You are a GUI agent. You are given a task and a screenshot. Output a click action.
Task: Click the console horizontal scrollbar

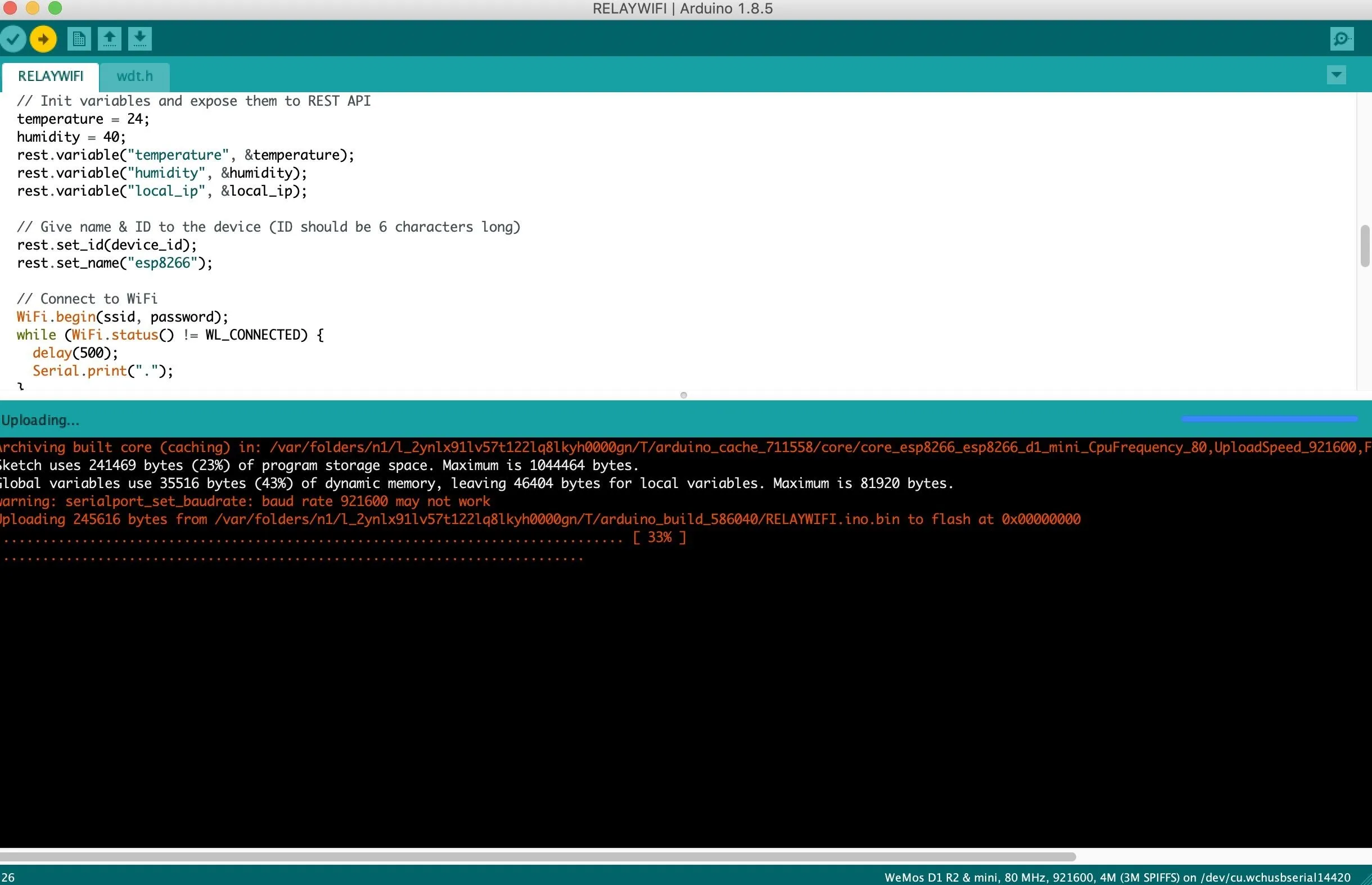pyautogui.click(x=538, y=857)
